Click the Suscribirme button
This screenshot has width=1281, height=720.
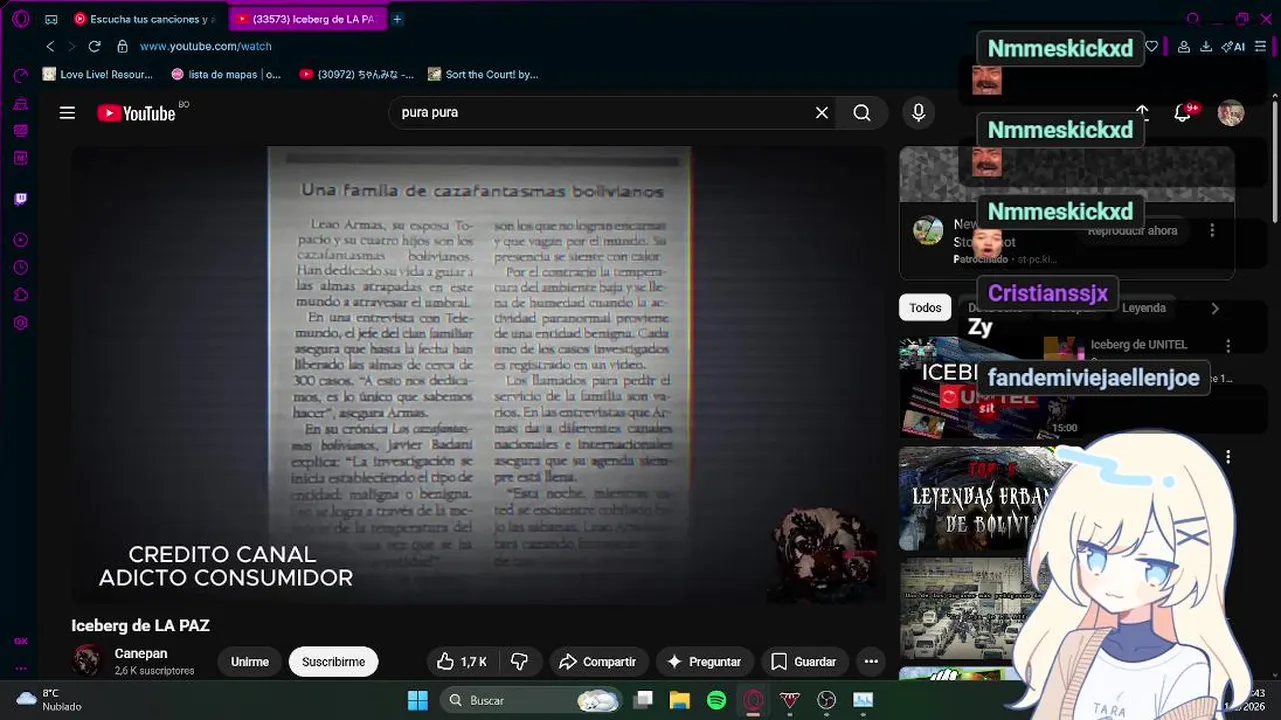click(334, 661)
